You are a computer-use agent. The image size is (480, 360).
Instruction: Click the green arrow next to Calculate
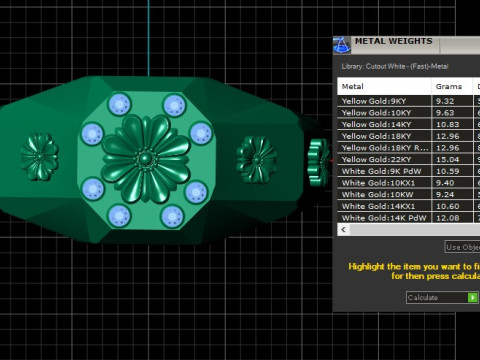[x=473, y=297]
